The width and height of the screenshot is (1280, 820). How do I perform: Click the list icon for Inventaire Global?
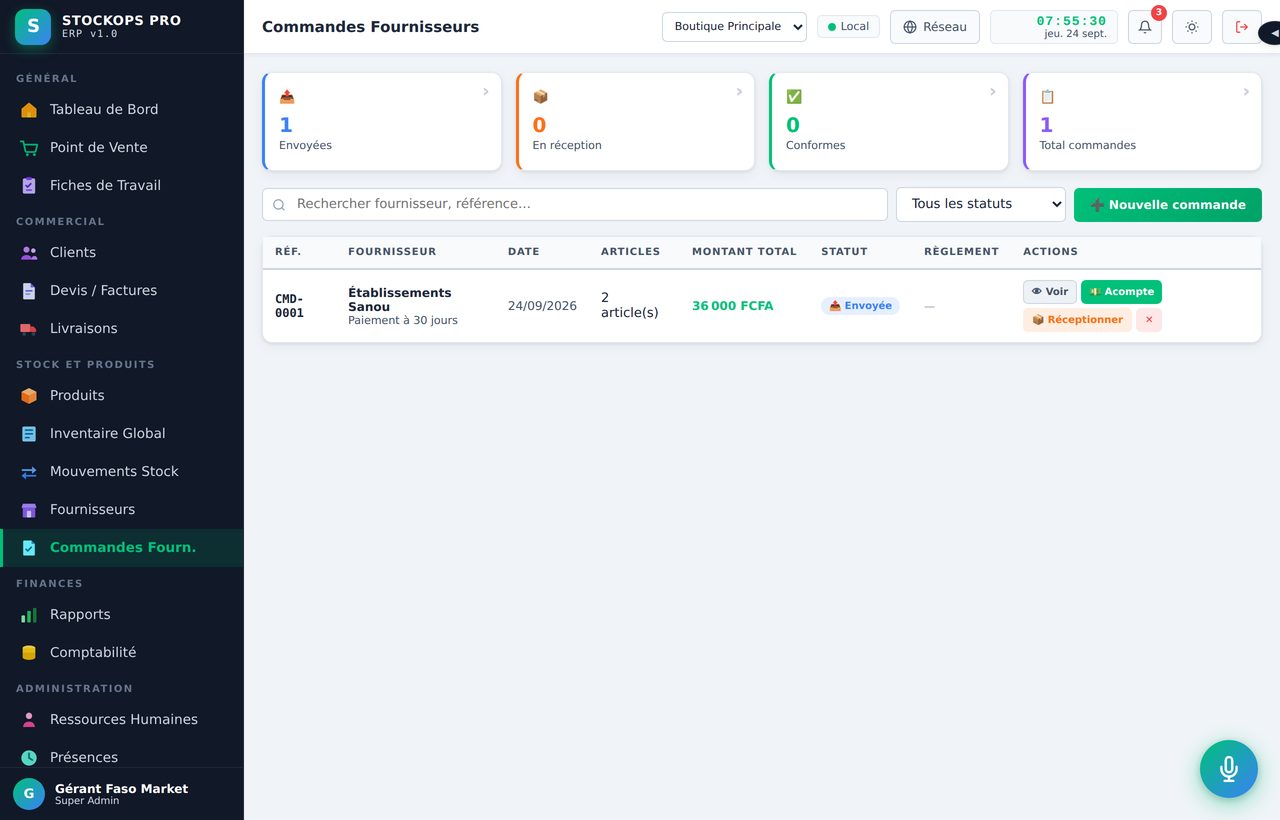tap(29, 434)
